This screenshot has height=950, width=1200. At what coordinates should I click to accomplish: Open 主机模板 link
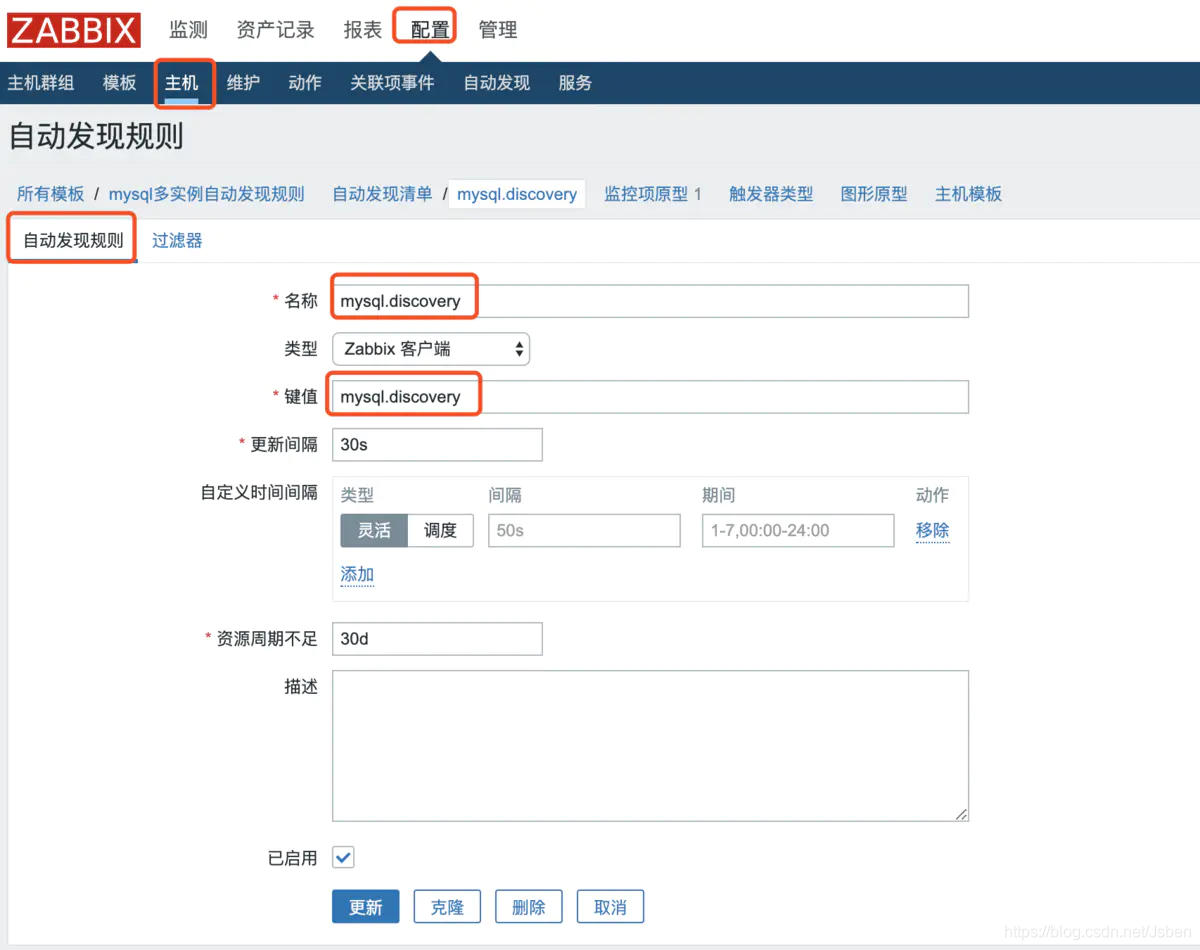[968, 194]
